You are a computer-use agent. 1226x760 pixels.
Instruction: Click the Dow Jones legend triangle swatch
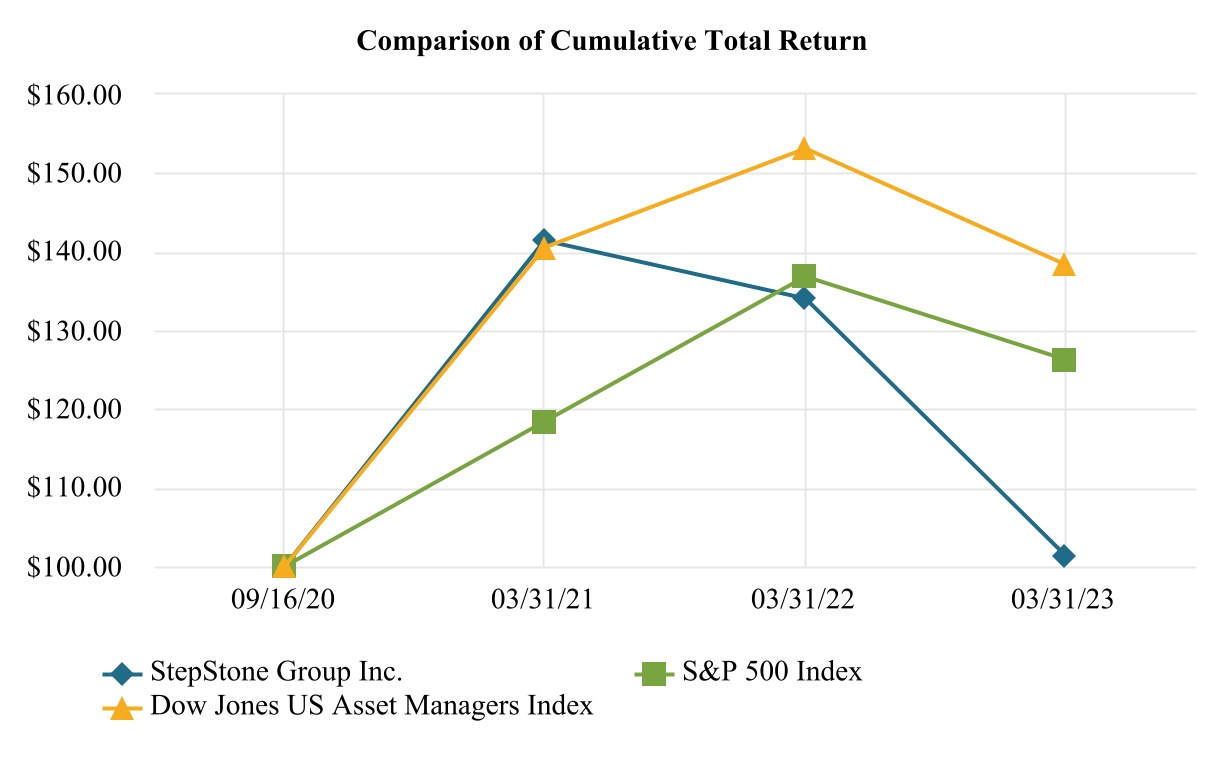point(121,708)
